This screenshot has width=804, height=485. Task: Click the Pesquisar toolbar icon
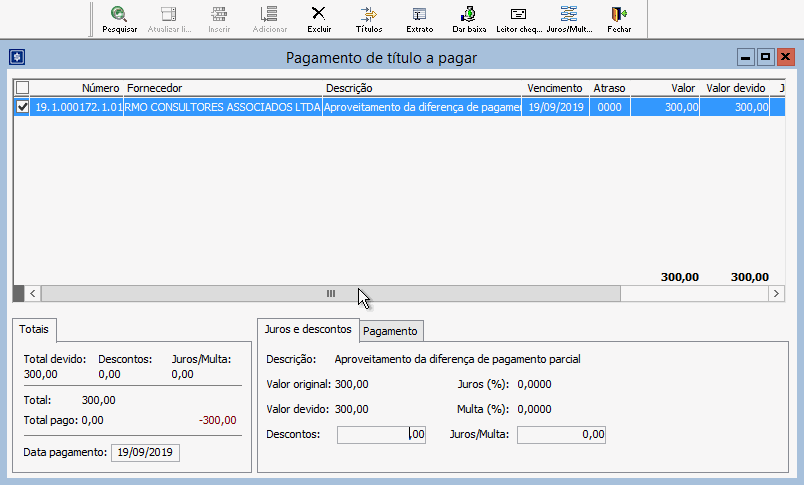point(119,18)
